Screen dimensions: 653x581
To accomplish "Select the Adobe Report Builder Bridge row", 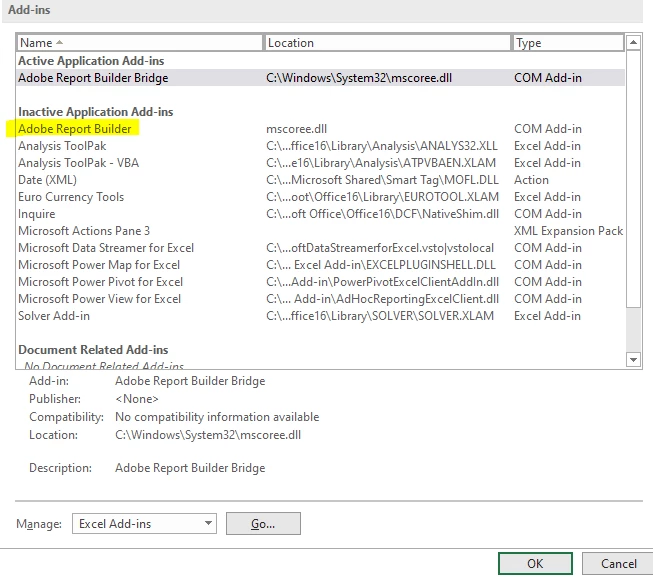I will 320,78.
